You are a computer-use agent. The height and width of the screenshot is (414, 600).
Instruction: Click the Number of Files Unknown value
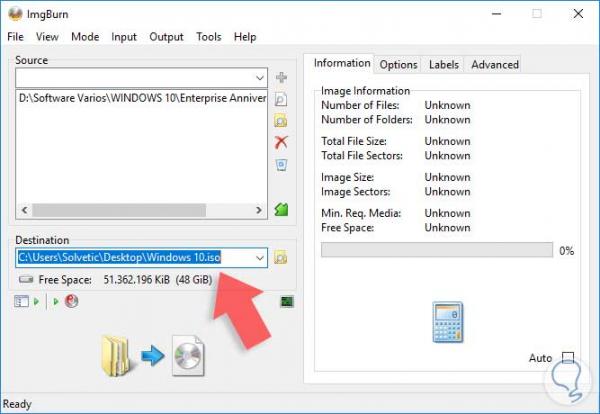(x=447, y=105)
